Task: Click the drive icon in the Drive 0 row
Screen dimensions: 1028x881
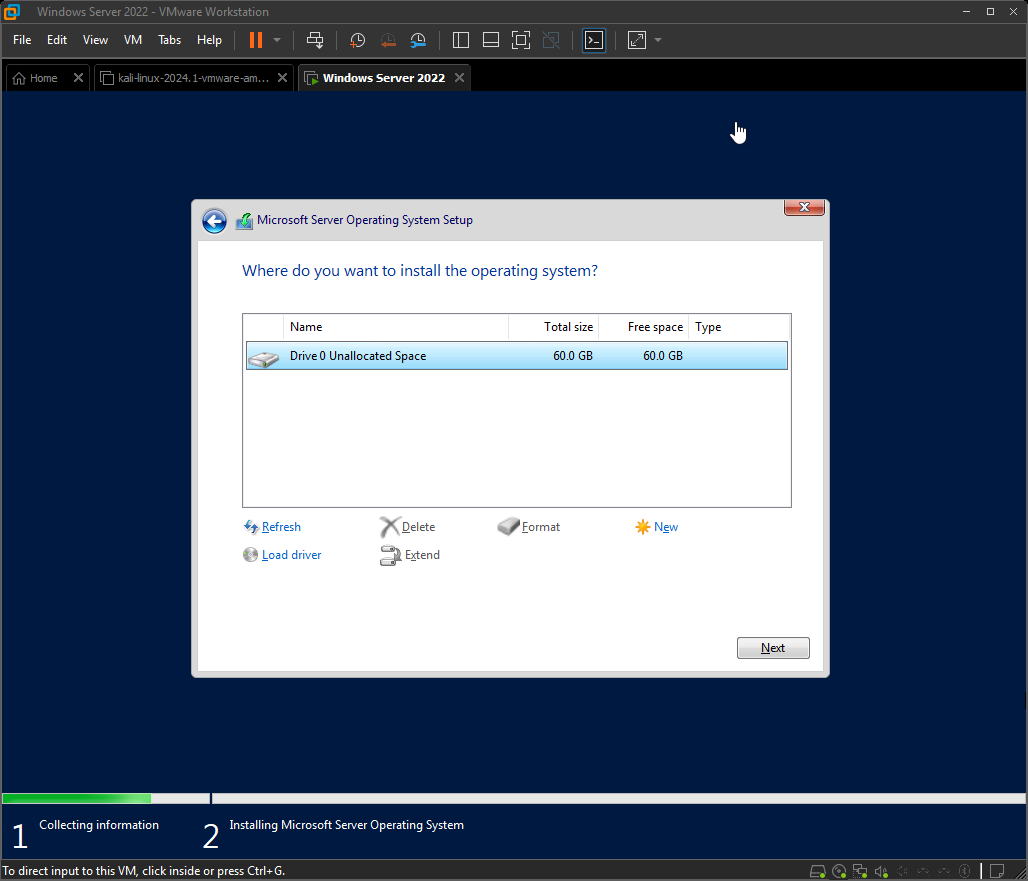Action: tap(264, 358)
